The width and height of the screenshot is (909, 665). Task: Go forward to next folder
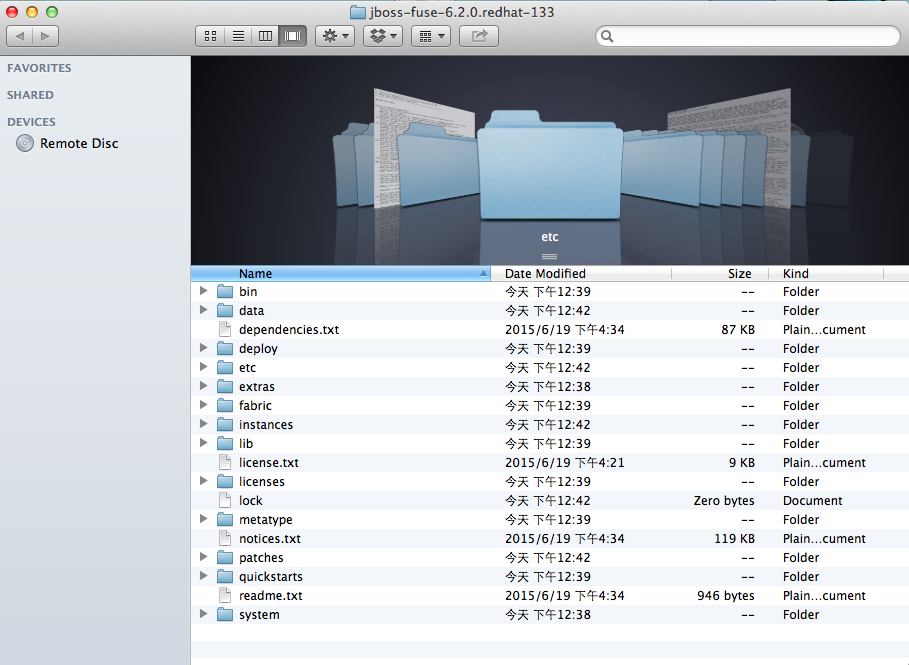(x=45, y=36)
